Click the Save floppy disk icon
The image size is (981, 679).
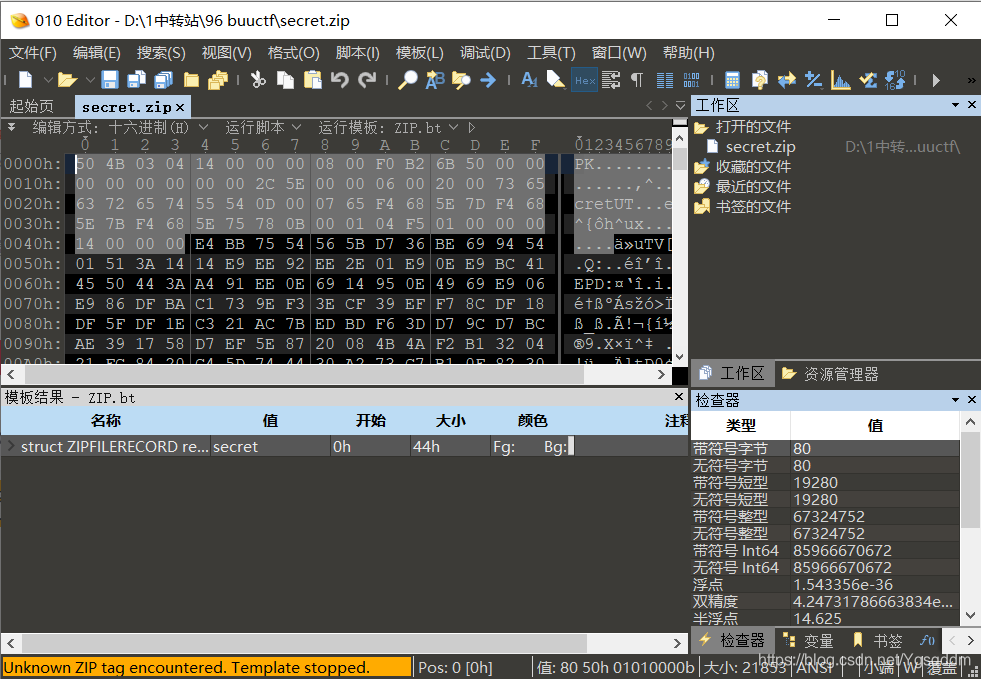pos(110,79)
